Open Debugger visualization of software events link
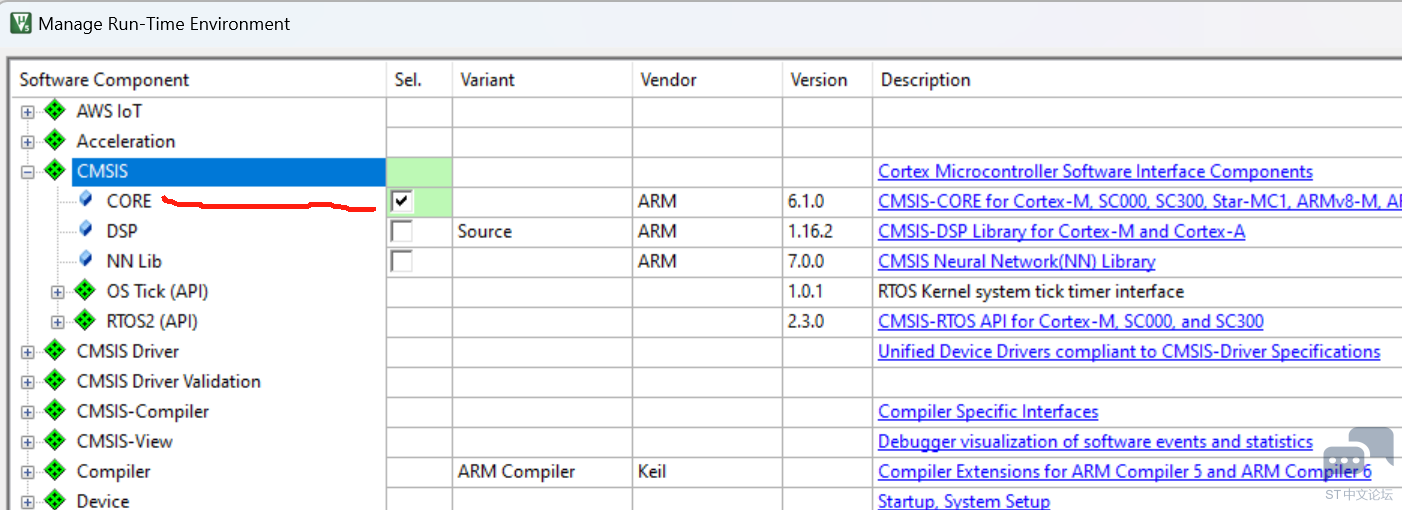The width and height of the screenshot is (1402, 510). [1095, 441]
